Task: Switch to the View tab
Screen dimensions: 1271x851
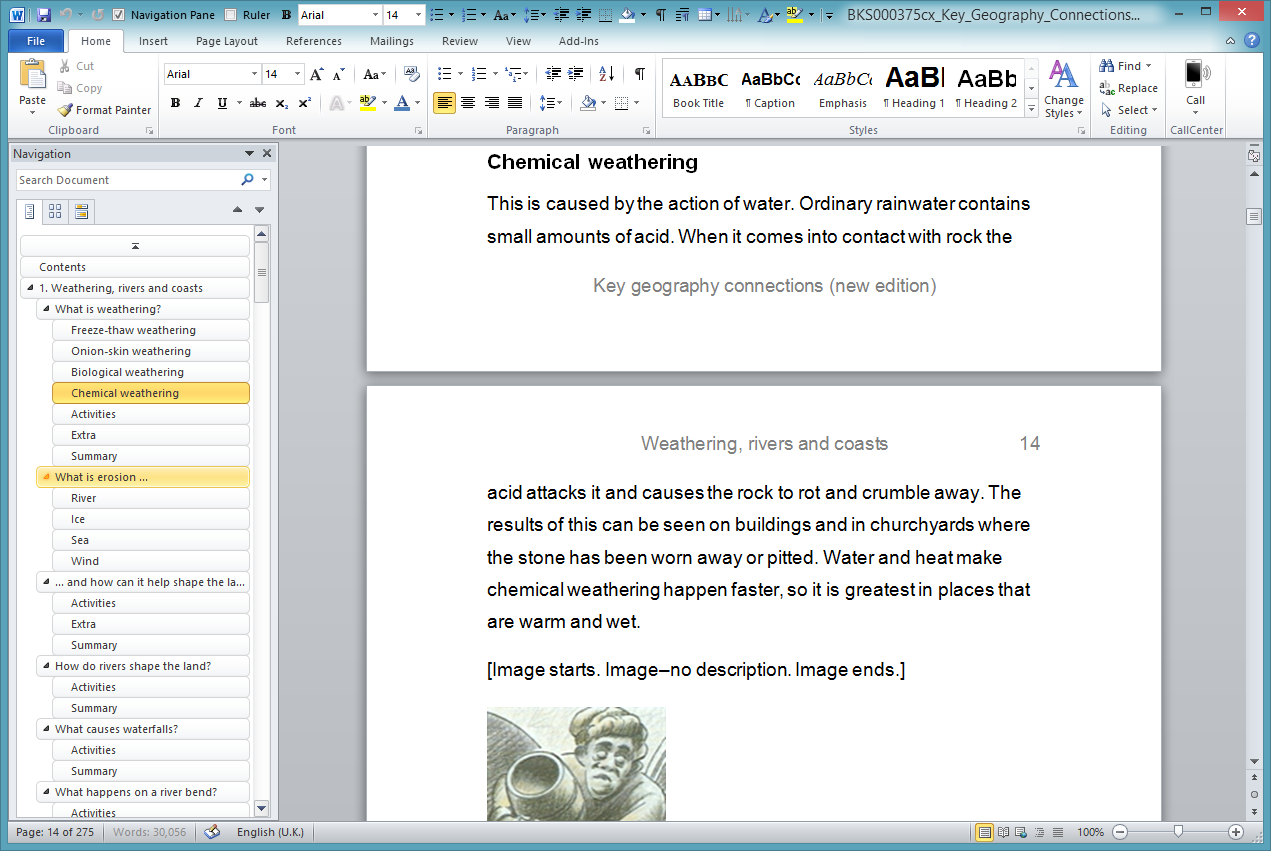Action: pos(518,41)
